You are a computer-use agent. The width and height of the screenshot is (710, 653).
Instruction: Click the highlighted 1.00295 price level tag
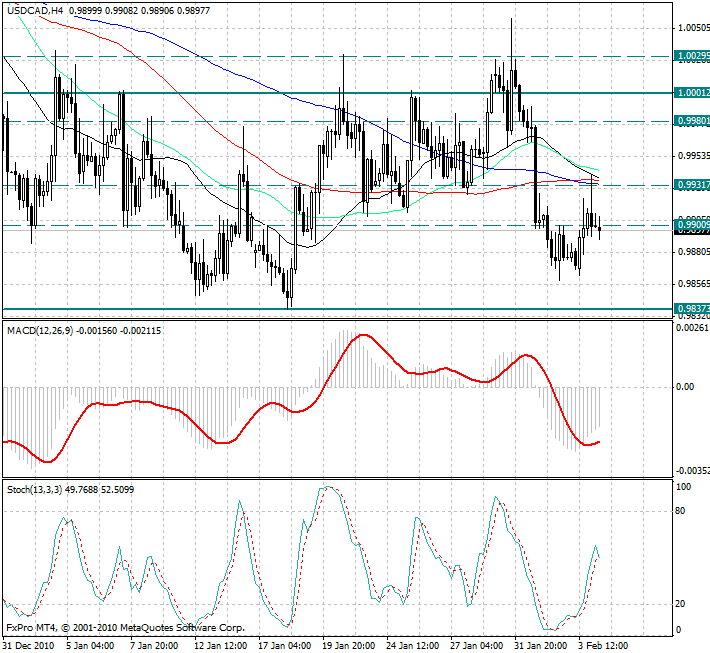692,56
